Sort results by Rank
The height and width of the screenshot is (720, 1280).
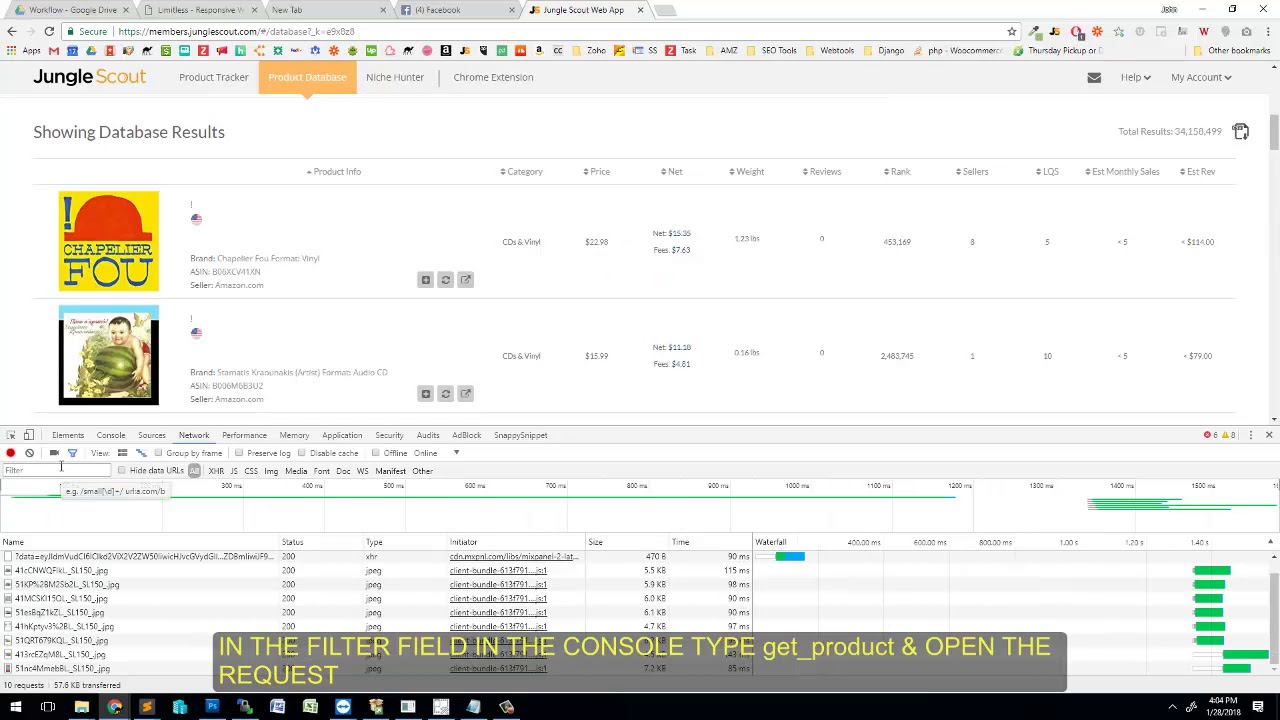897,172
